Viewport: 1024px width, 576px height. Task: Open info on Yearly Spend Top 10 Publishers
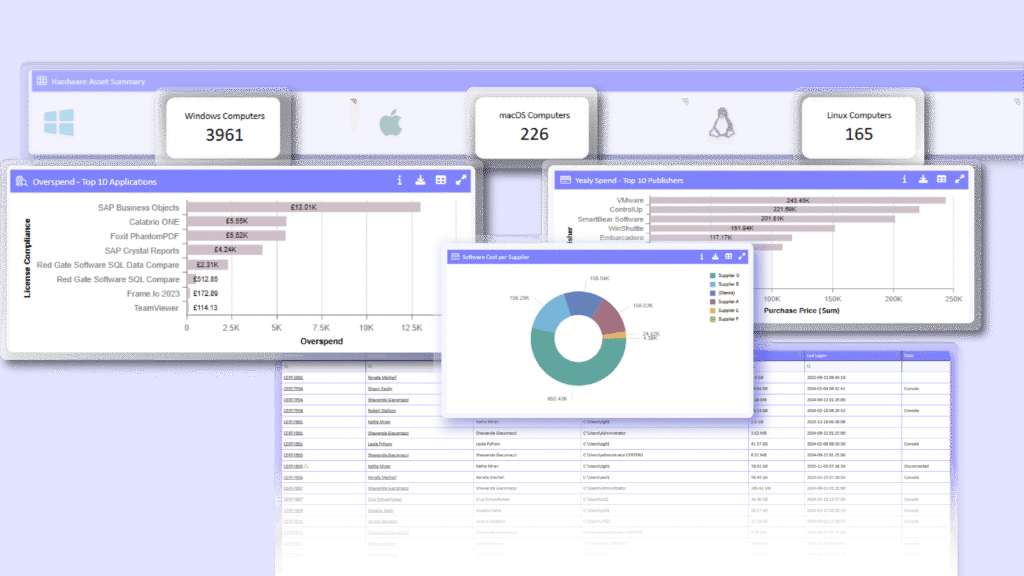pos(904,179)
